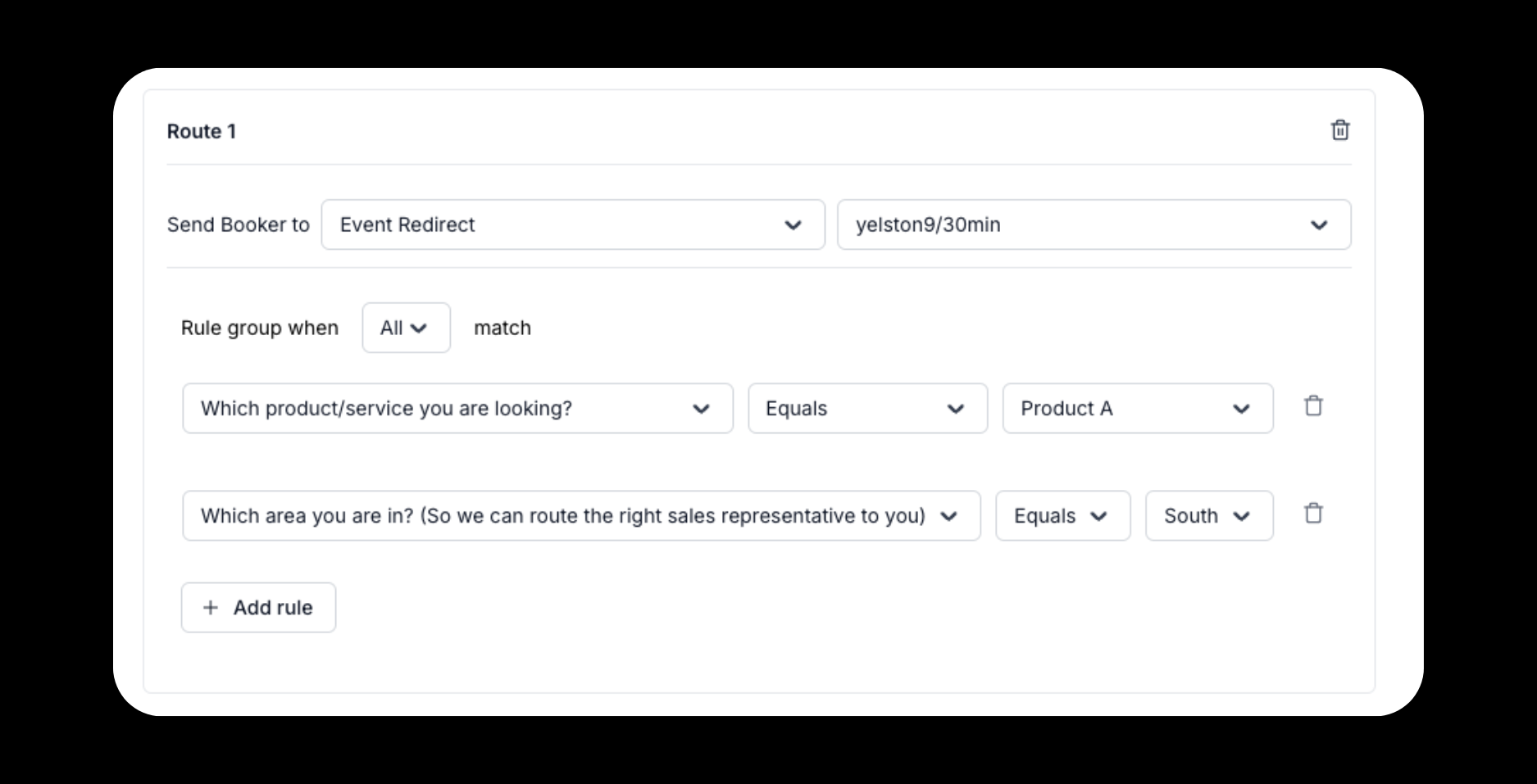Open the South value dropdown
Image resolution: width=1537 pixels, height=784 pixels.
coord(1209,515)
